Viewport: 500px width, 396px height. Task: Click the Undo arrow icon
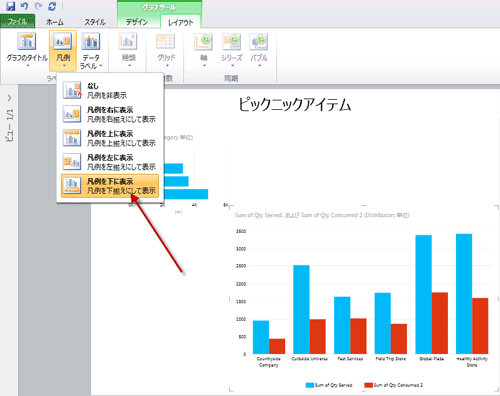point(24,6)
